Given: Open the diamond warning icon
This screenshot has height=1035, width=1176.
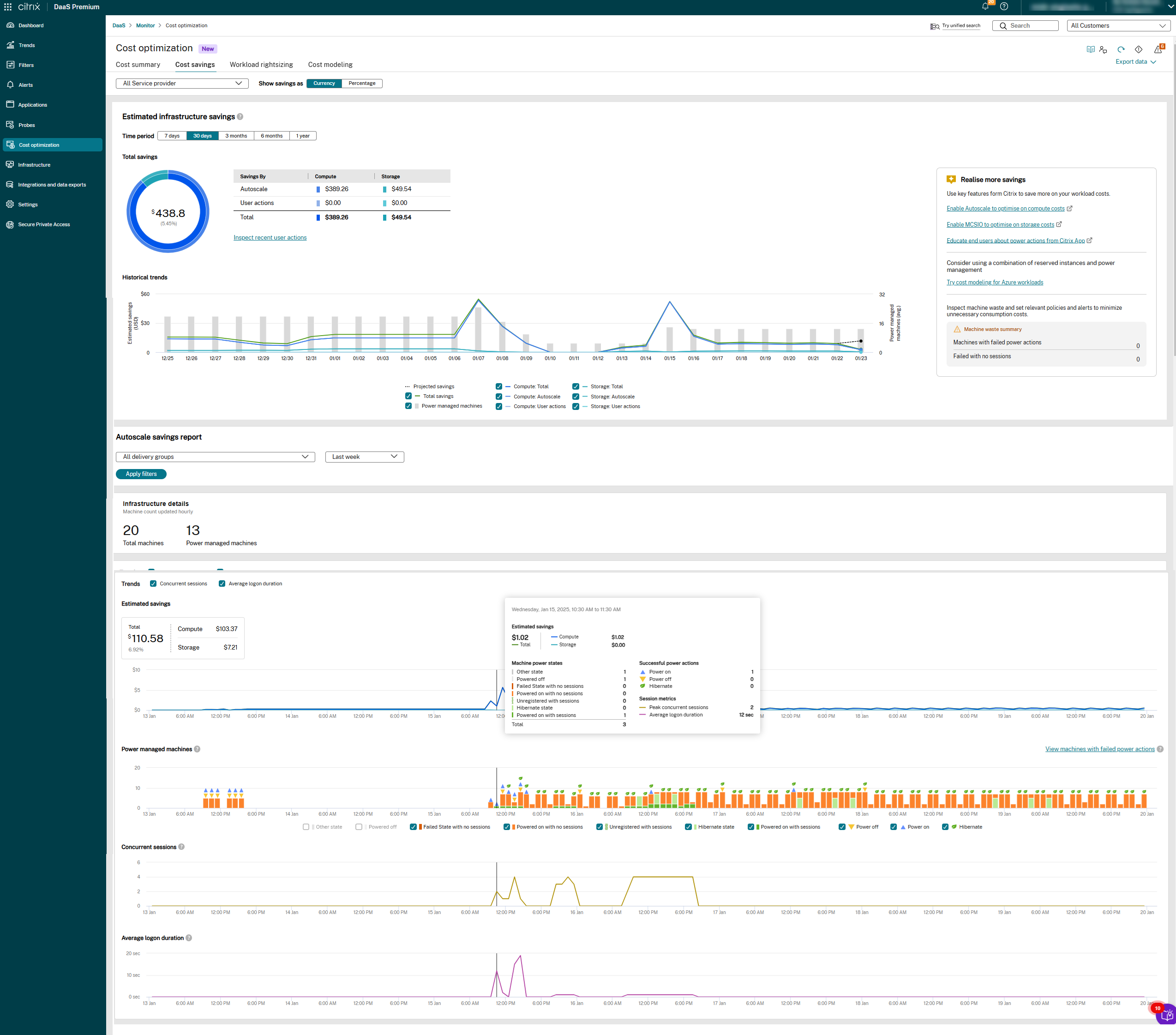Looking at the screenshot, I should pyautogui.click(x=1138, y=49).
